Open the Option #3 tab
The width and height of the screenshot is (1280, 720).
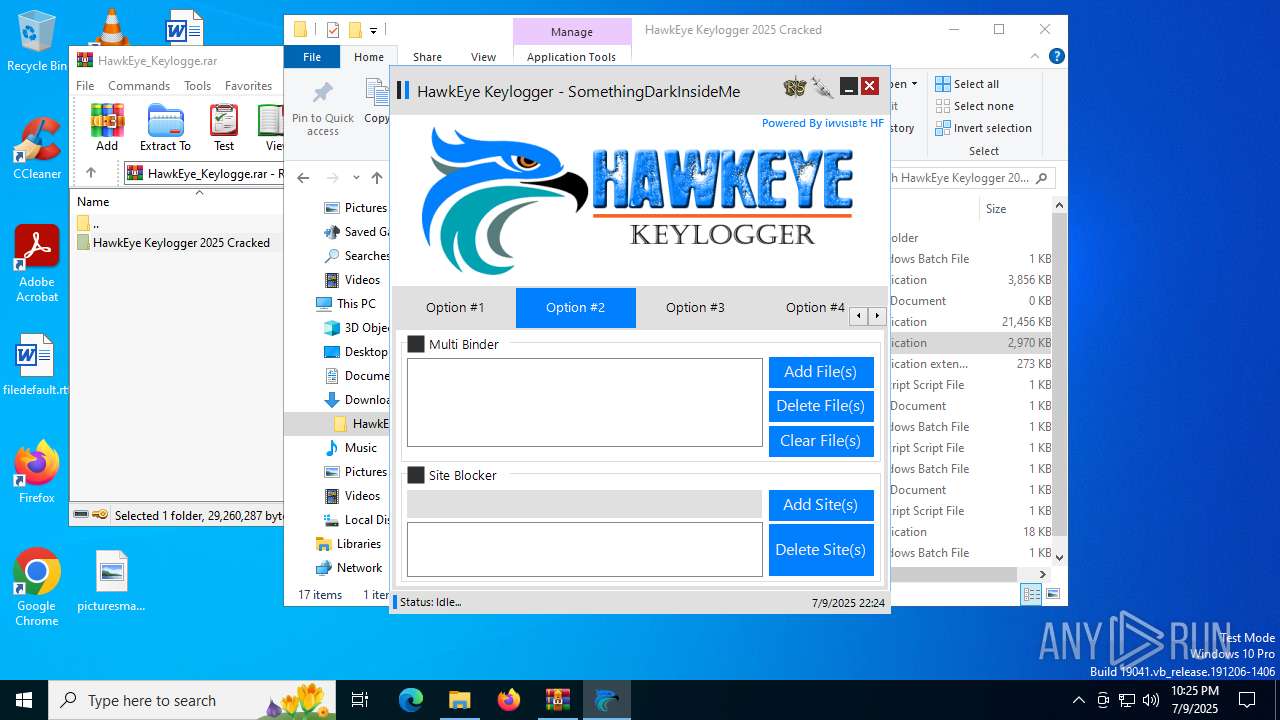point(695,307)
